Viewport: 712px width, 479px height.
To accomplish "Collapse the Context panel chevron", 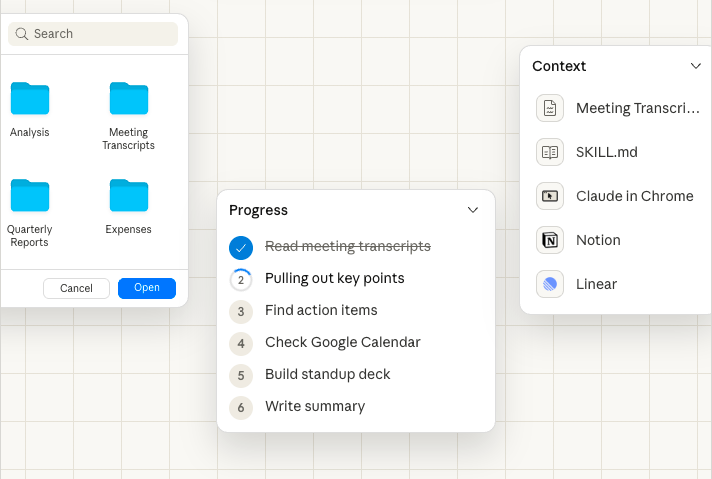I will 696,66.
